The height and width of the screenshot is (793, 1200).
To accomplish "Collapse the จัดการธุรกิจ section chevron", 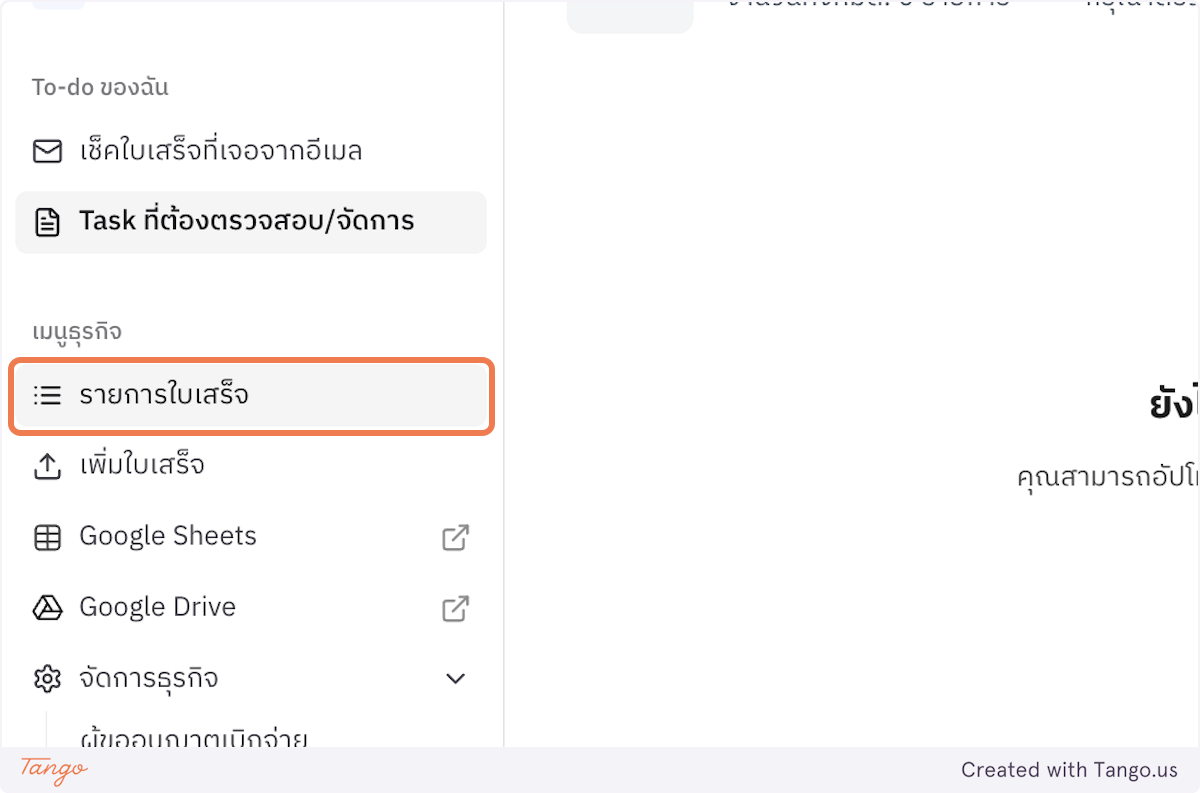I will [455, 678].
